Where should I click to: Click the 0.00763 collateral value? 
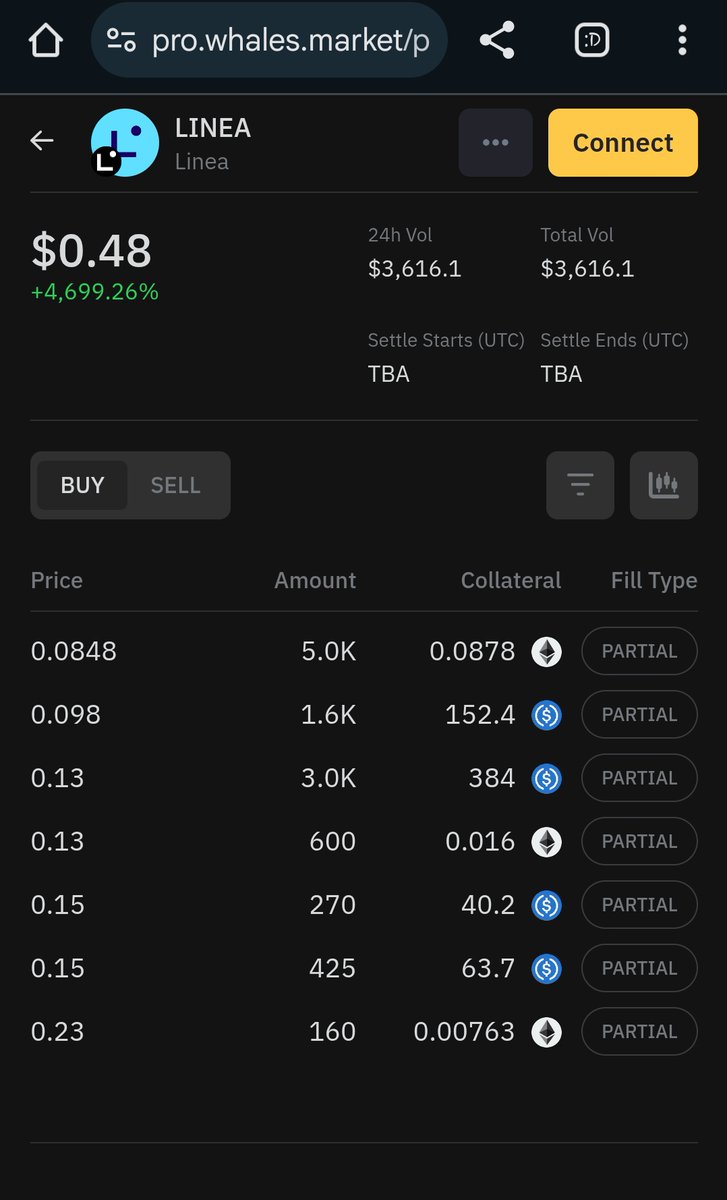click(465, 1032)
